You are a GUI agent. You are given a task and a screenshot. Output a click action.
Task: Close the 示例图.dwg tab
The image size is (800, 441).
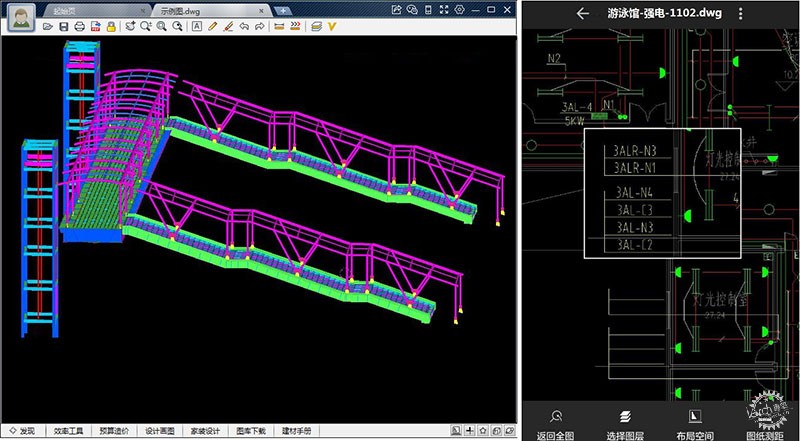click(x=261, y=11)
